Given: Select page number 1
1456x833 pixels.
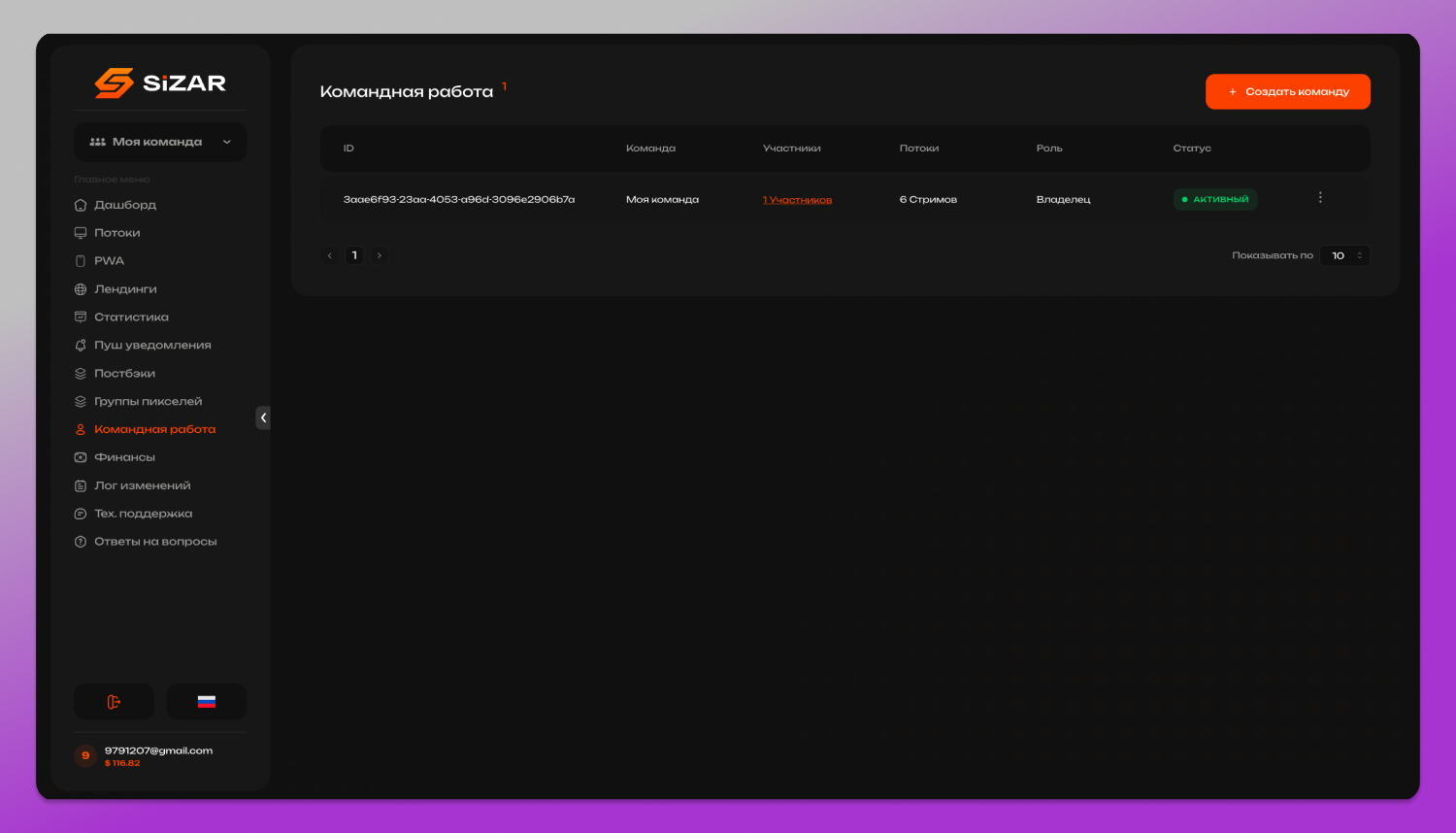Looking at the screenshot, I should click(x=354, y=255).
